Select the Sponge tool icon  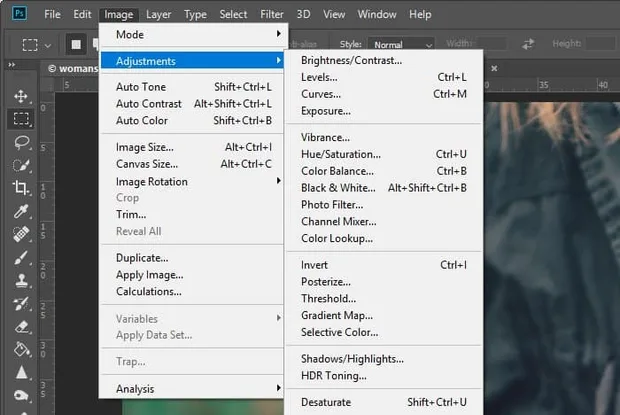point(21,395)
